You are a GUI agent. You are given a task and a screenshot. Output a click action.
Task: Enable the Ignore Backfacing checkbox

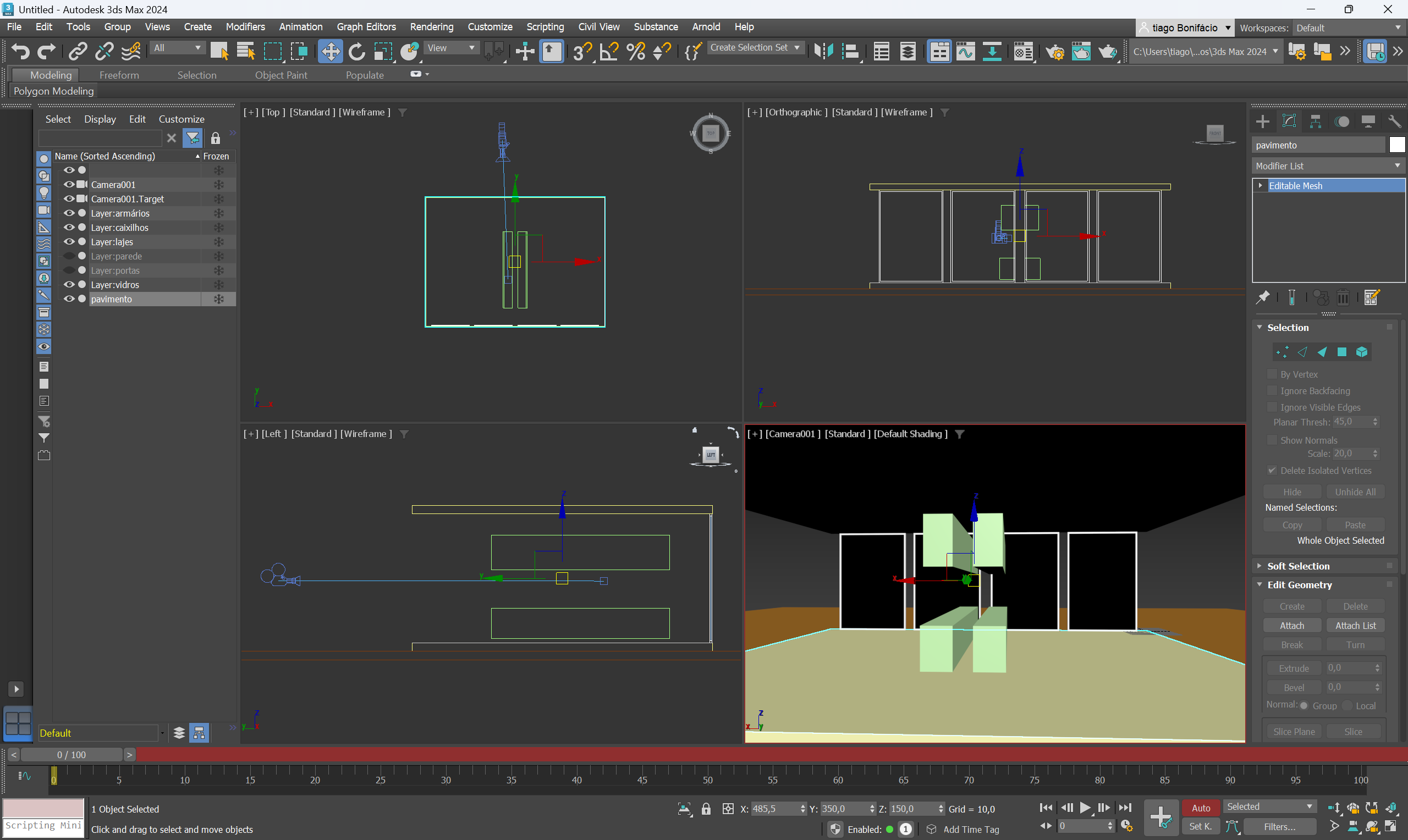[1272, 390]
